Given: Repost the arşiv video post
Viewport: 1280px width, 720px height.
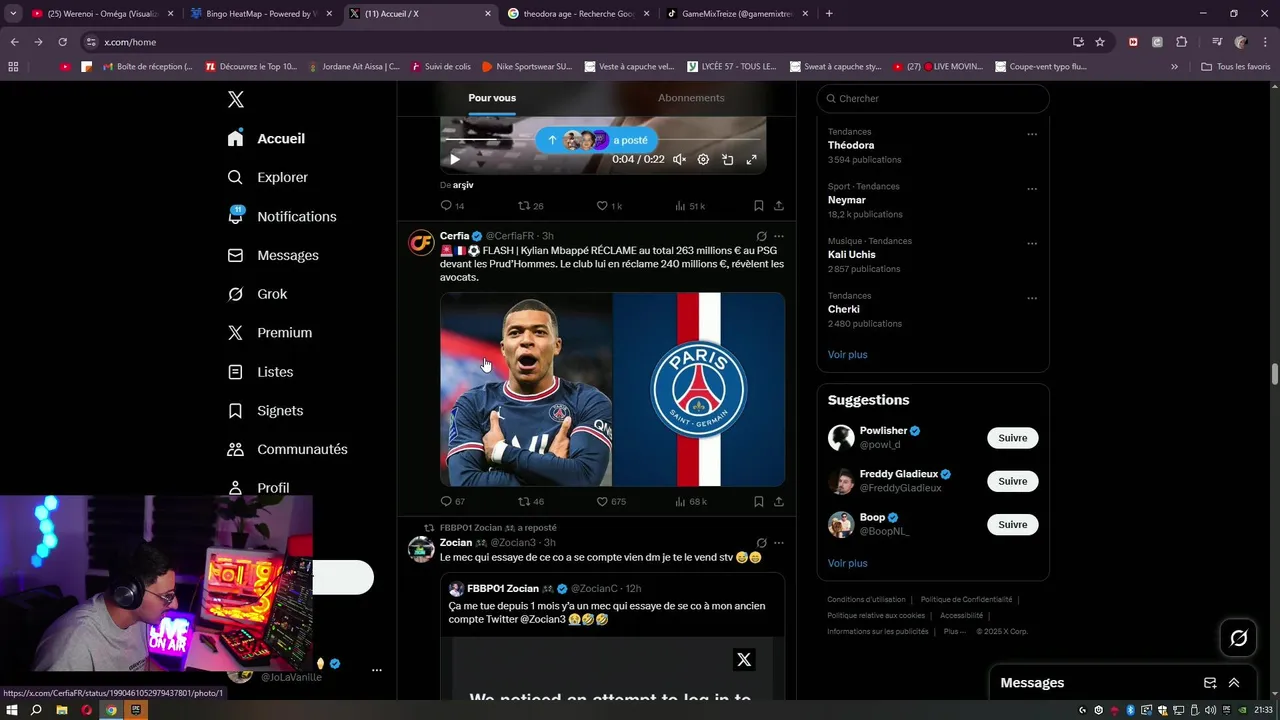Looking at the screenshot, I should click(x=530, y=205).
